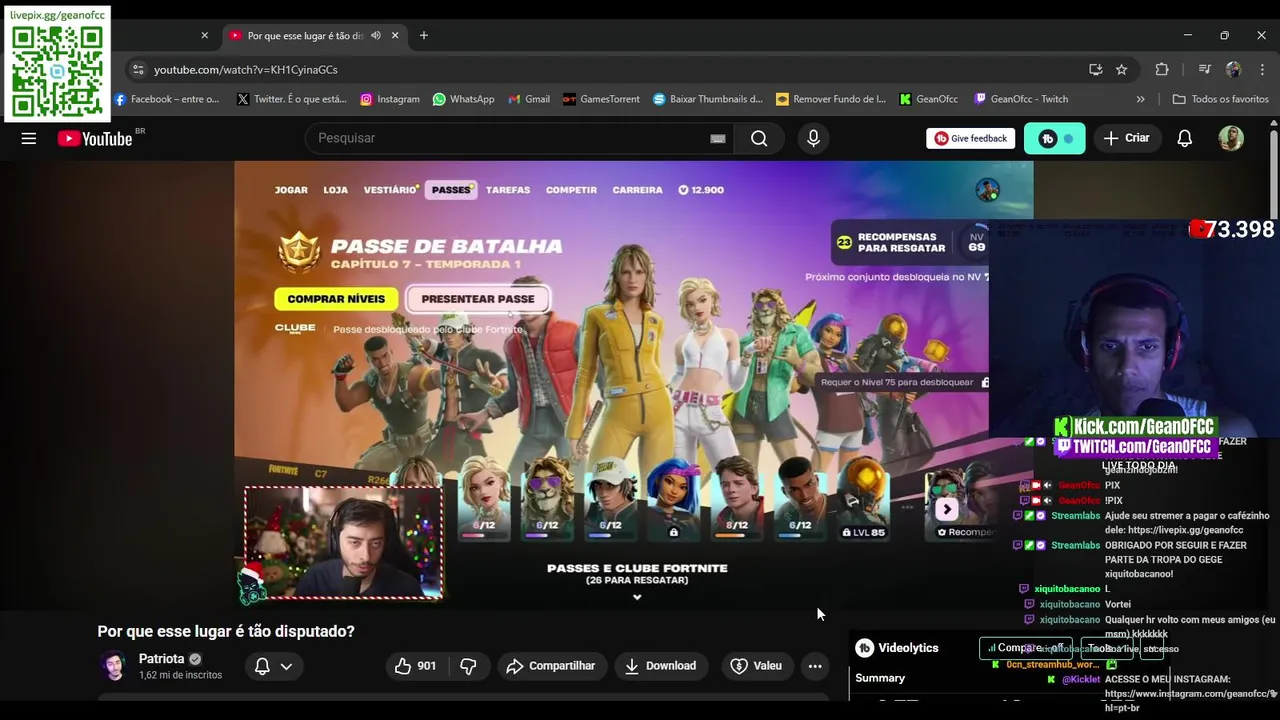Screen dimensions: 1280x720
Task: Open the Patriota channel name link
Action: (x=161, y=659)
